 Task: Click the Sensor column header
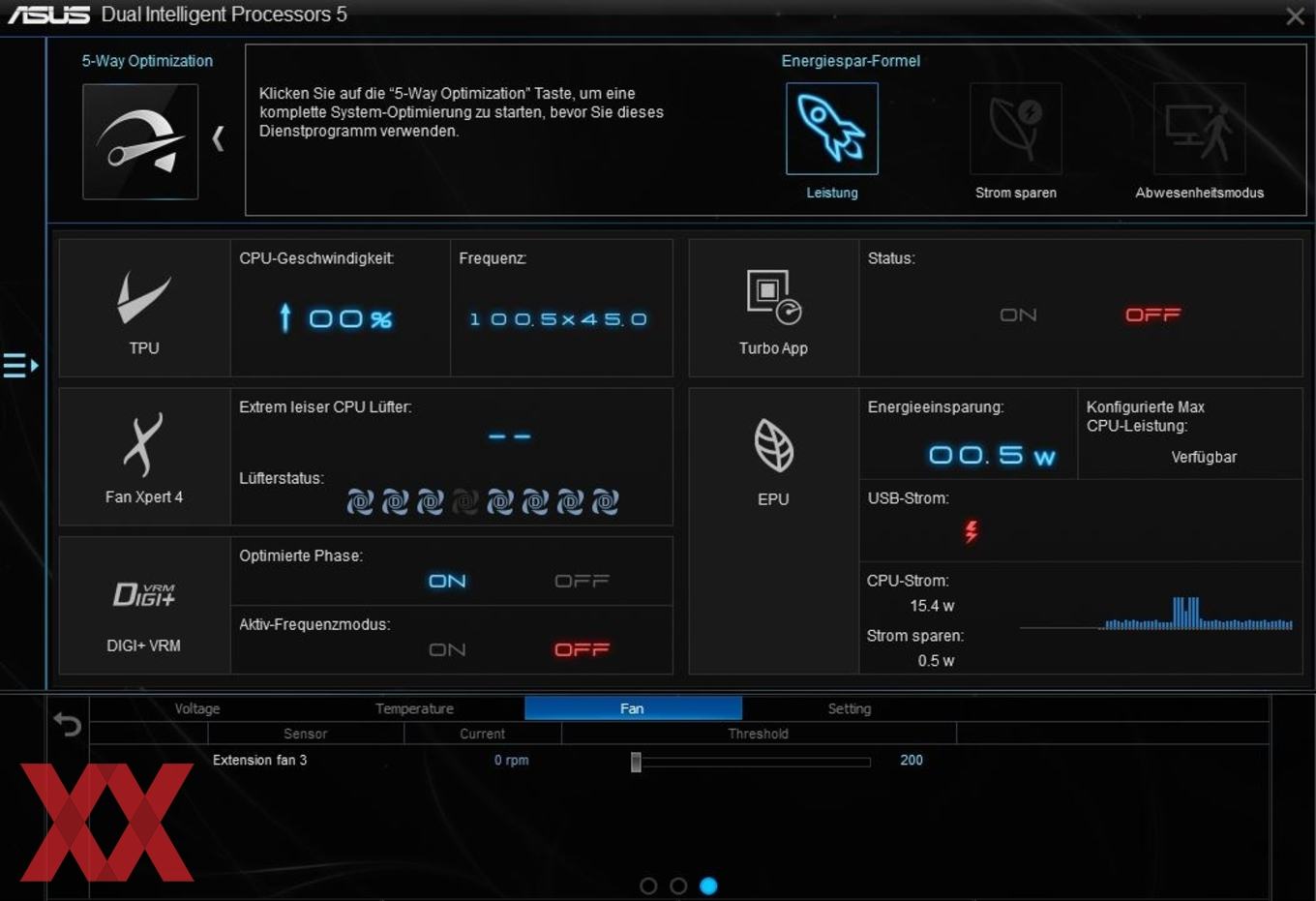(x=305, y=734)
